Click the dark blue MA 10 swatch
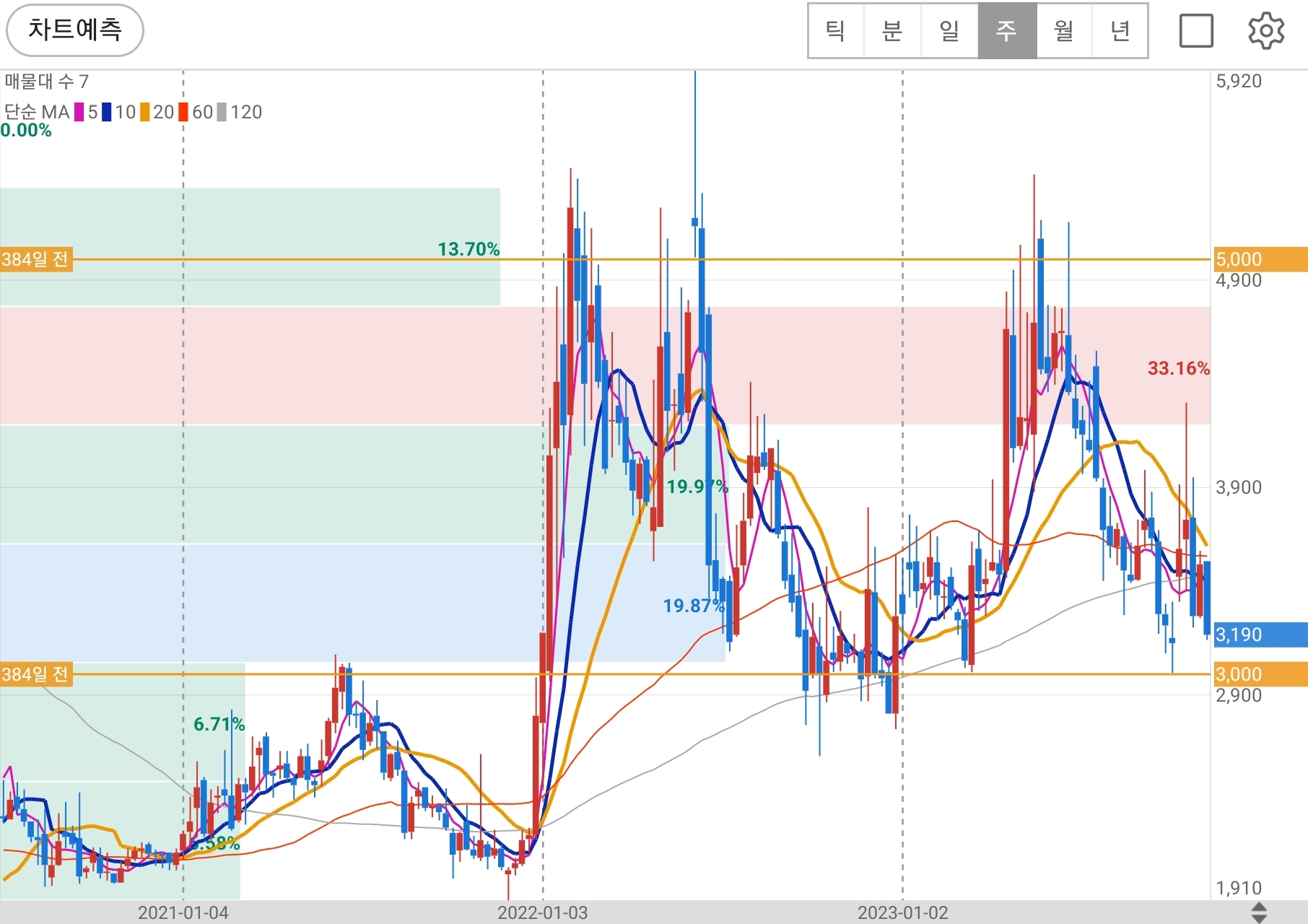Viewport: 1308px width, 924px height. point(107,112)
